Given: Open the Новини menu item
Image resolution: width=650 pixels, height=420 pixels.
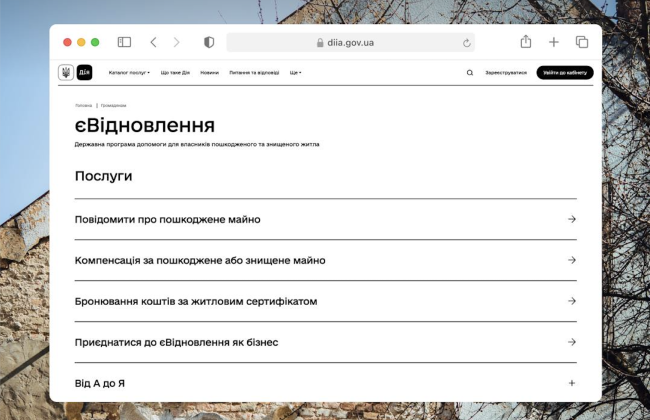Looking at the screenshot, I should pyautogui.click(x=209, y=73).
